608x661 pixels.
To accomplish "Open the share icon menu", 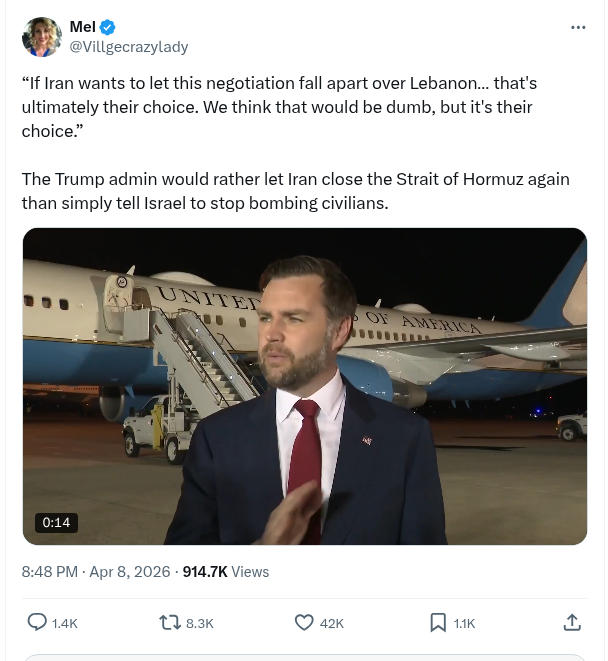I will (572, 622).
